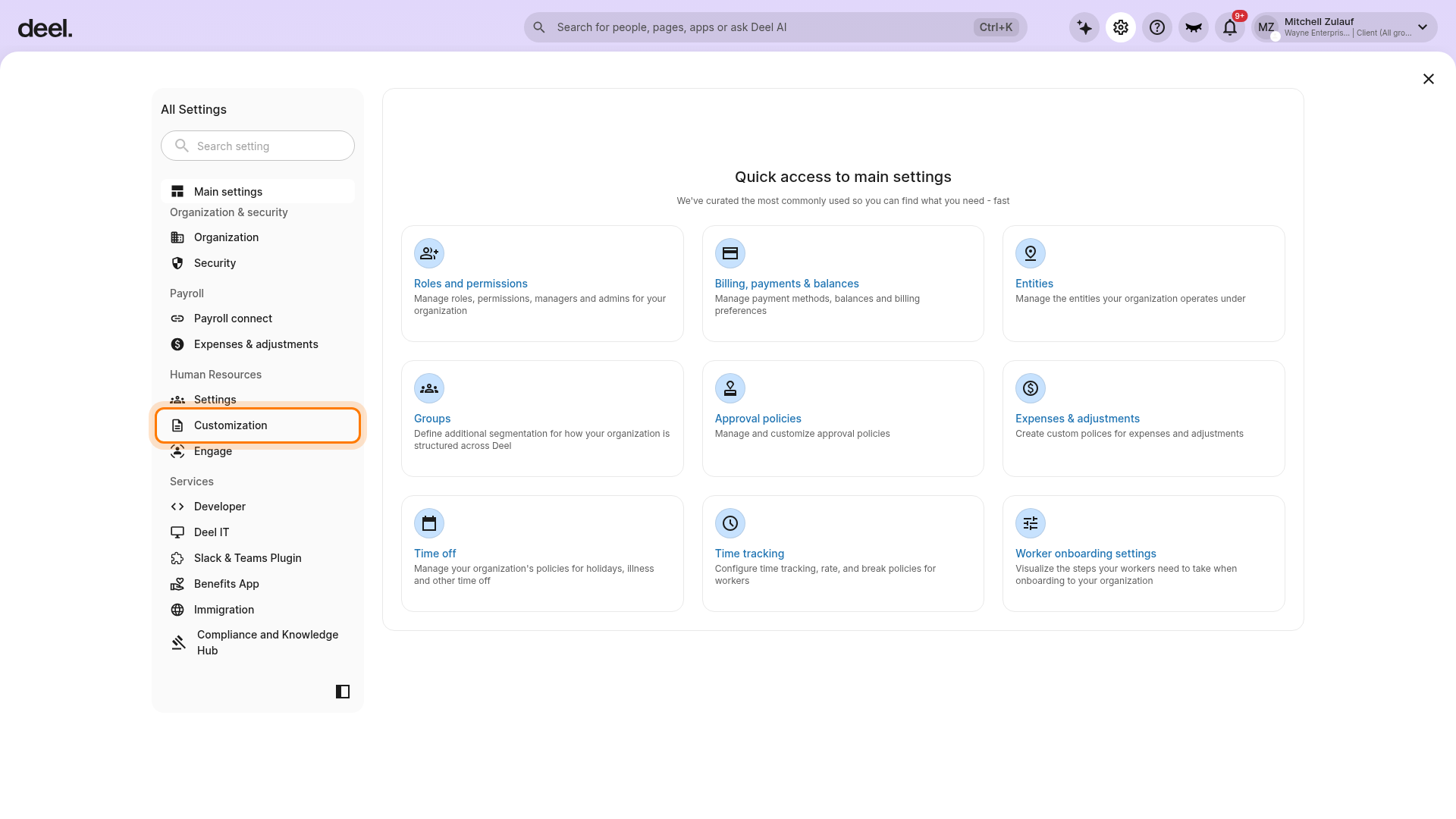Open the Deel AI sparkle icon

[1084, 27]
